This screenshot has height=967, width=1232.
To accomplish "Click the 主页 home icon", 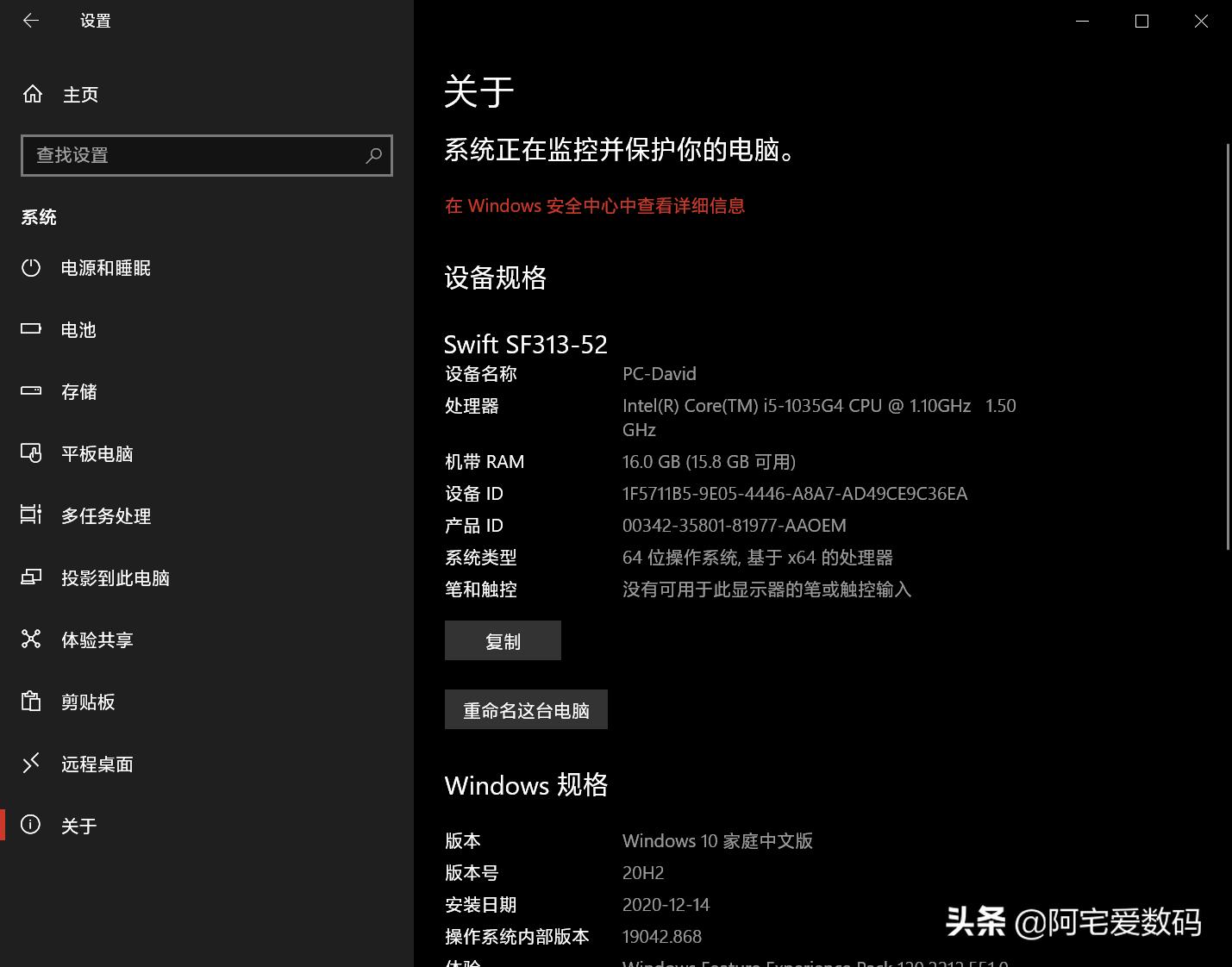I will 32,94.
